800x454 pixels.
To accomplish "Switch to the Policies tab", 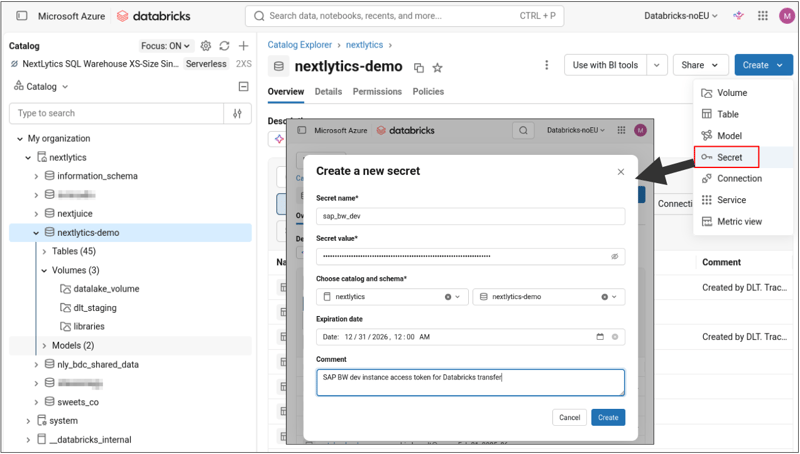I will pos(428,92).
